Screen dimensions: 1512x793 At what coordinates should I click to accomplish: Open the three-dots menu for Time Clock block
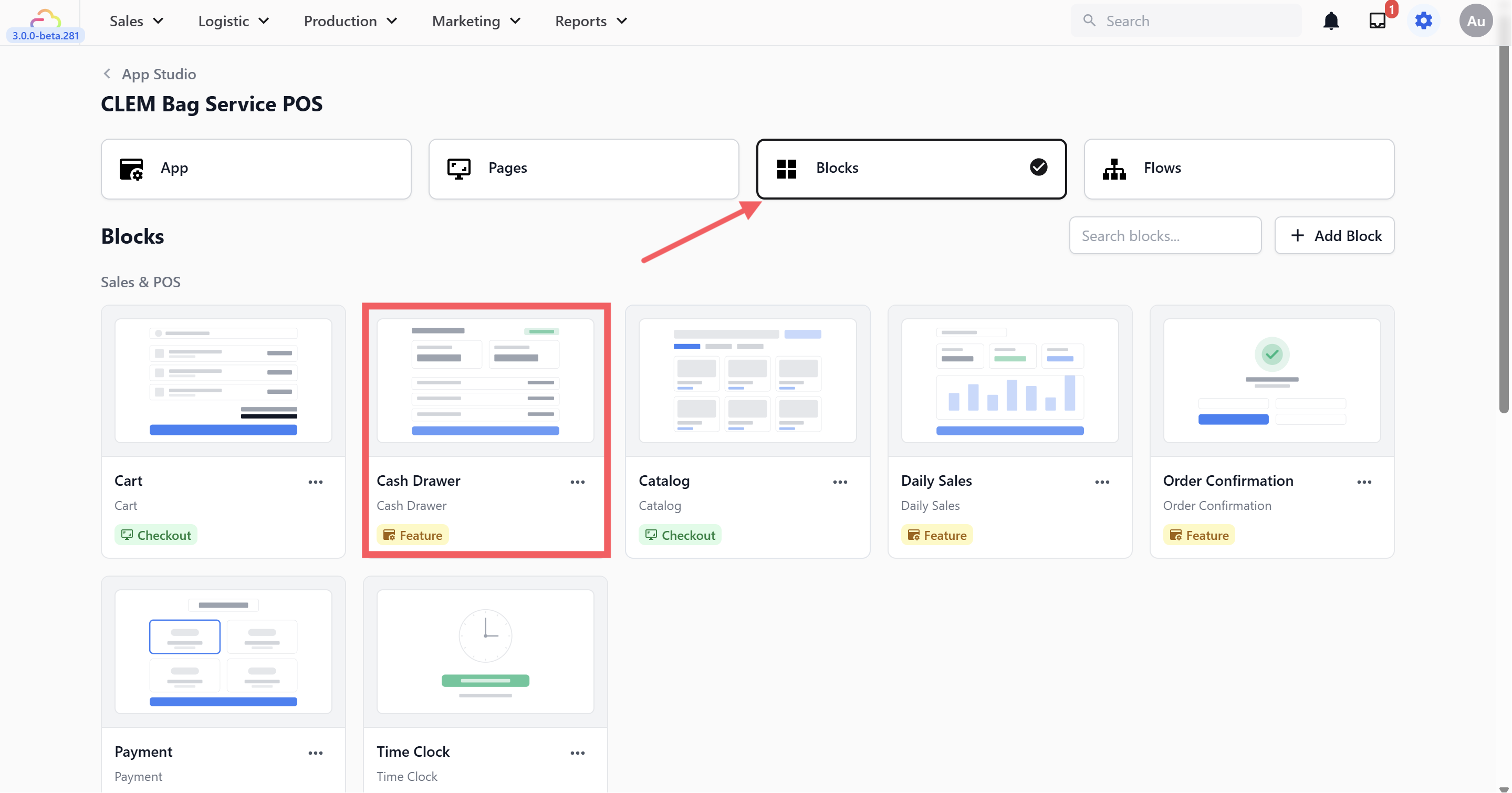pyautogui.click(x=577, y=753)
